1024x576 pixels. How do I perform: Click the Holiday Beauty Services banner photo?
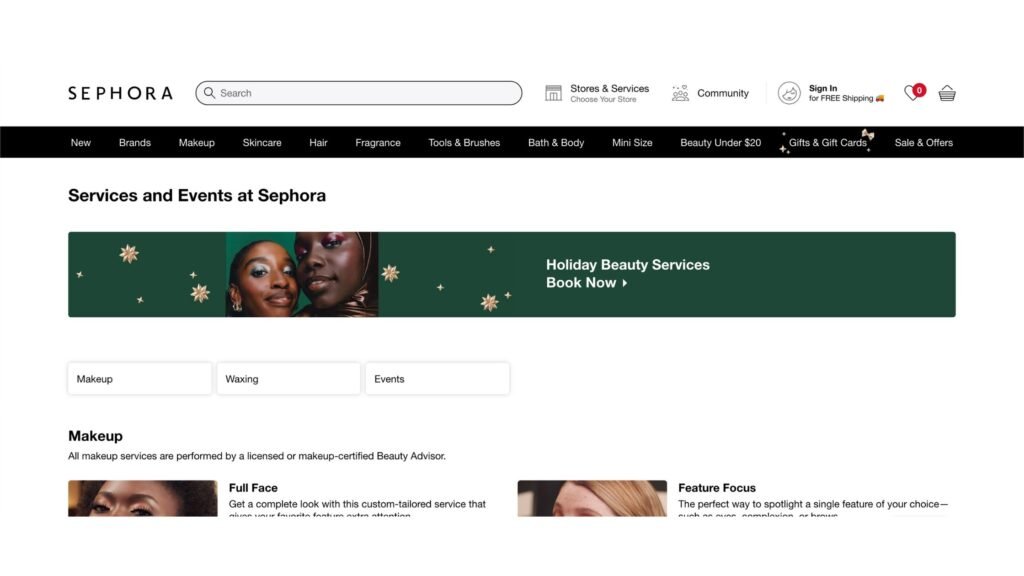tap(302, 274)
